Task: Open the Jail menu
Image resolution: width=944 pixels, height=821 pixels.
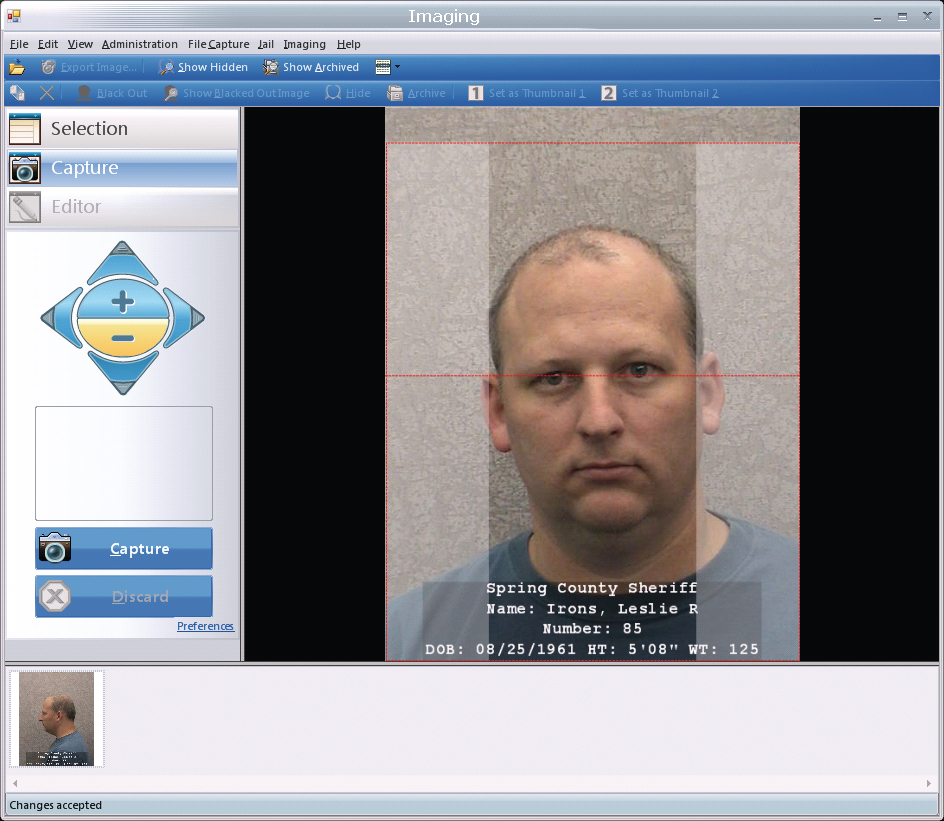Action: (265, 44)
